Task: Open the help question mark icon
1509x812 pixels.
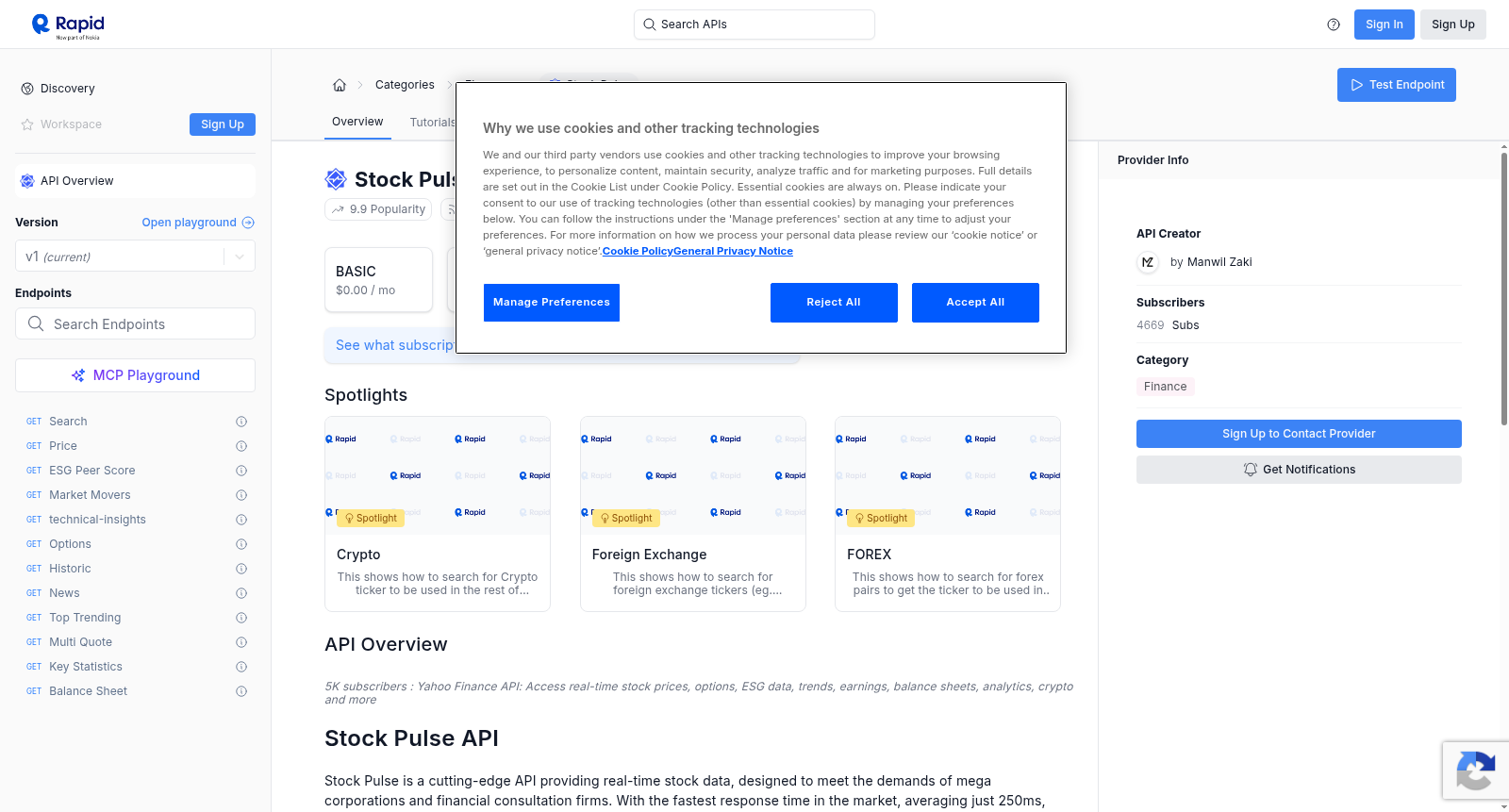Action: pos(1334,25)
